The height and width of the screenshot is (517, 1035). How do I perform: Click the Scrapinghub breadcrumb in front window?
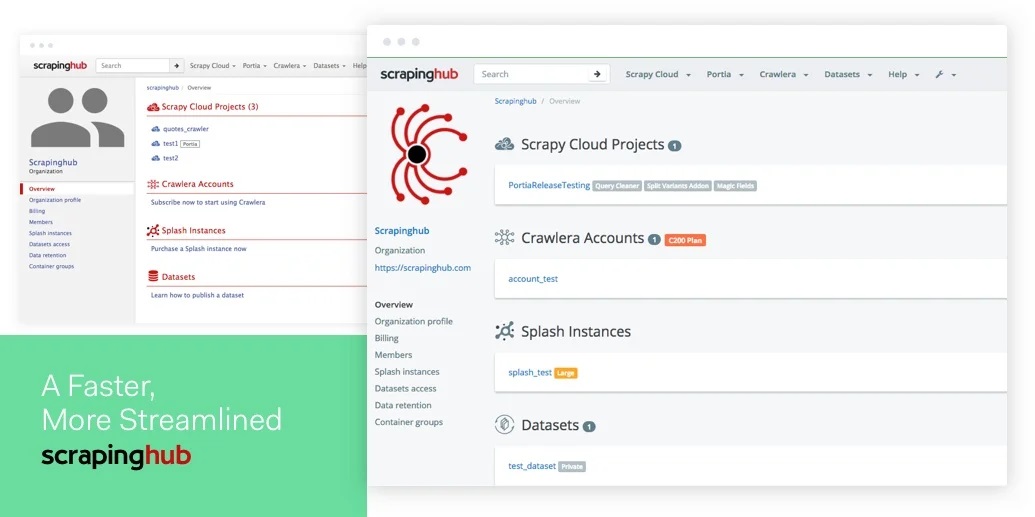click(516, 101)
